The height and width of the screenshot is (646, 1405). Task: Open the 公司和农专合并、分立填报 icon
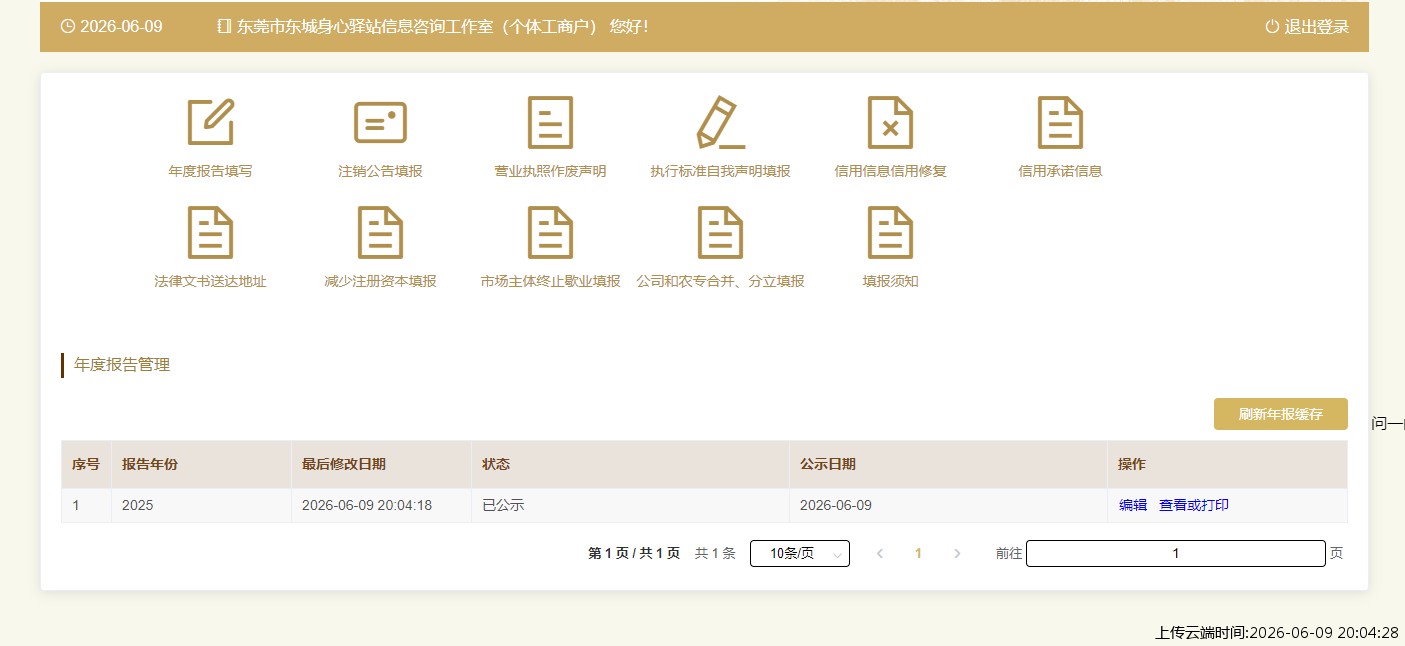pos(720,232)
